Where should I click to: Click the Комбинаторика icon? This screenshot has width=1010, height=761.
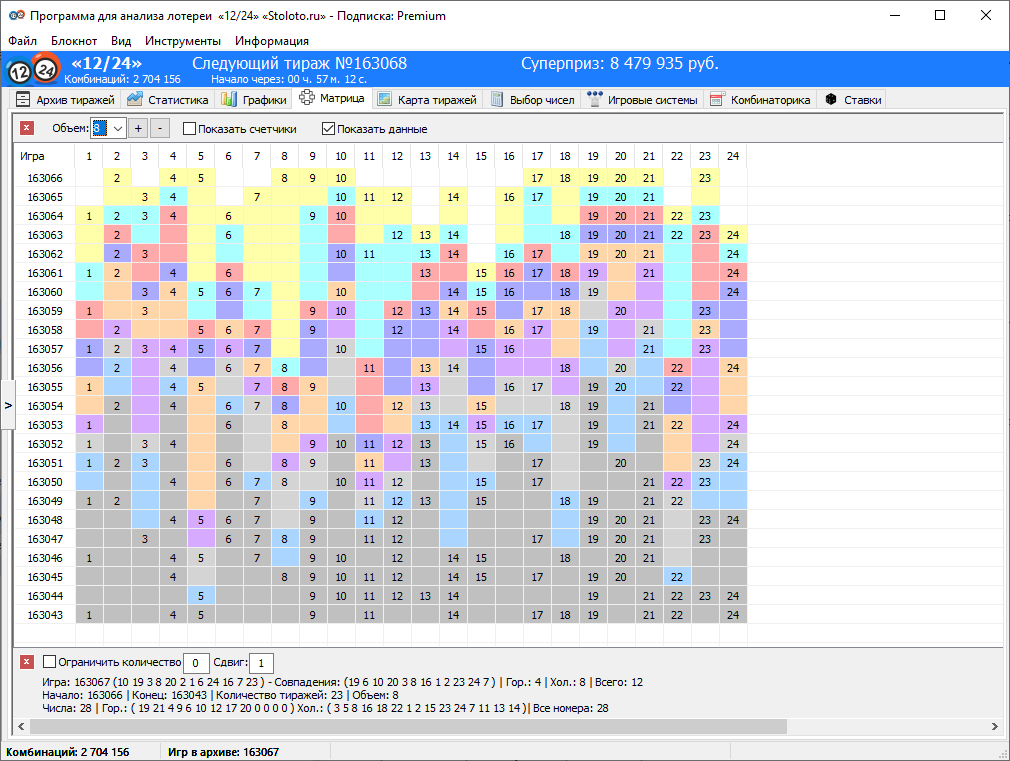[717, 100]
